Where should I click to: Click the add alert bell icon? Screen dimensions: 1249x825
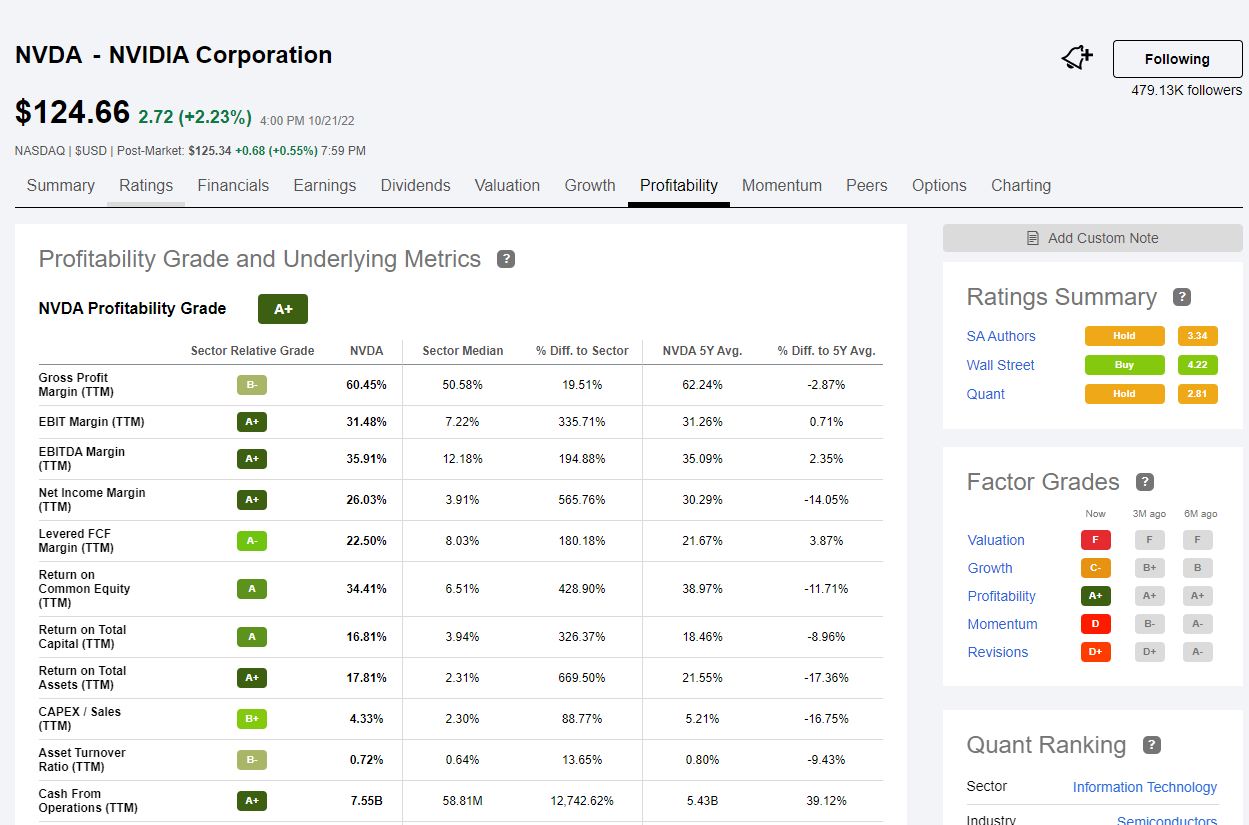tap(1077, 59)
